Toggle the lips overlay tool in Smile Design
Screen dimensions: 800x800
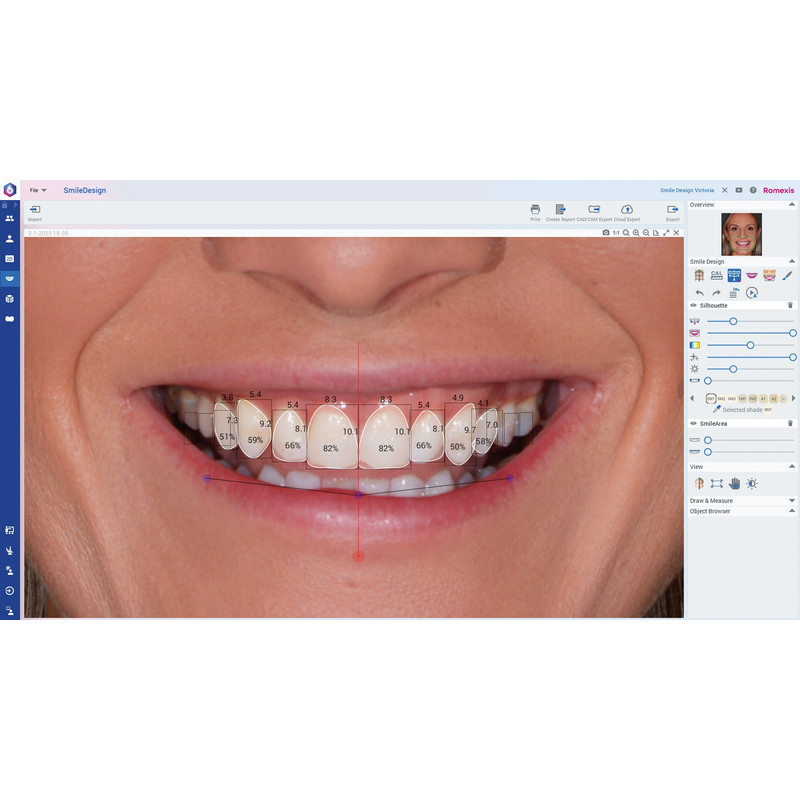tap(752, 275)
